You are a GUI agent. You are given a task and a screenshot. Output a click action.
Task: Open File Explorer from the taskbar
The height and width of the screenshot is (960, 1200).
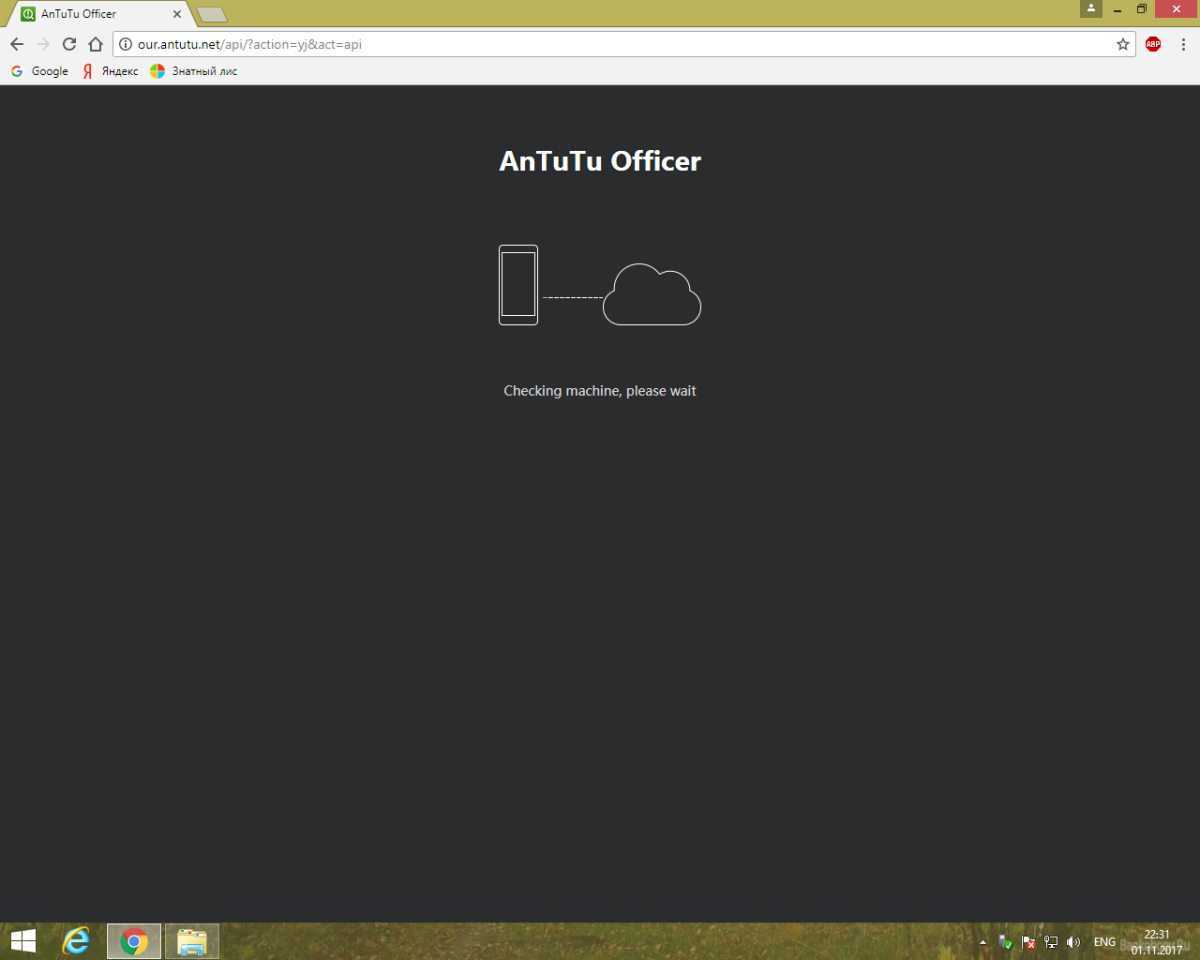pos(192,941)
